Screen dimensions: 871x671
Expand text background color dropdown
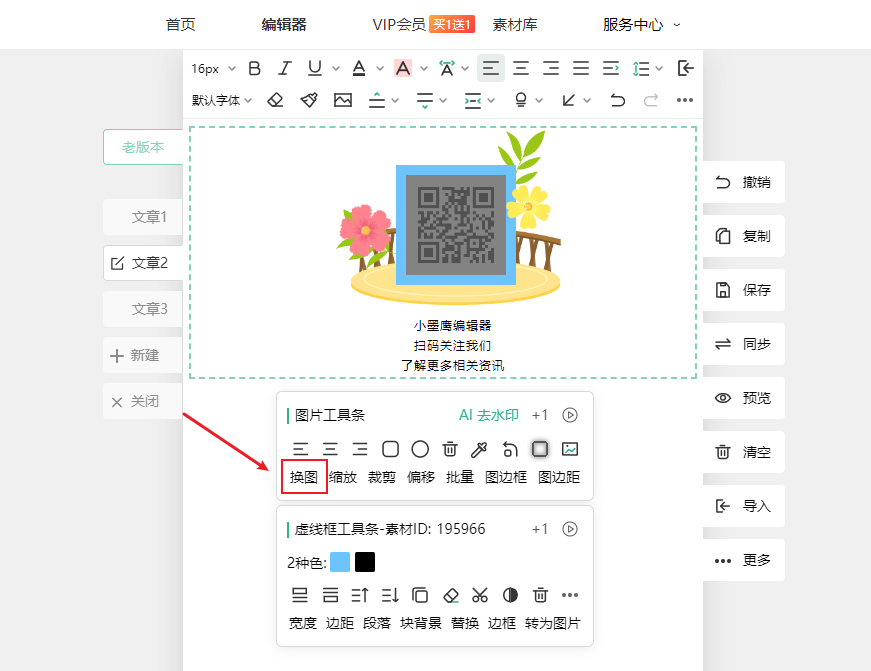[x=424, y=68]
